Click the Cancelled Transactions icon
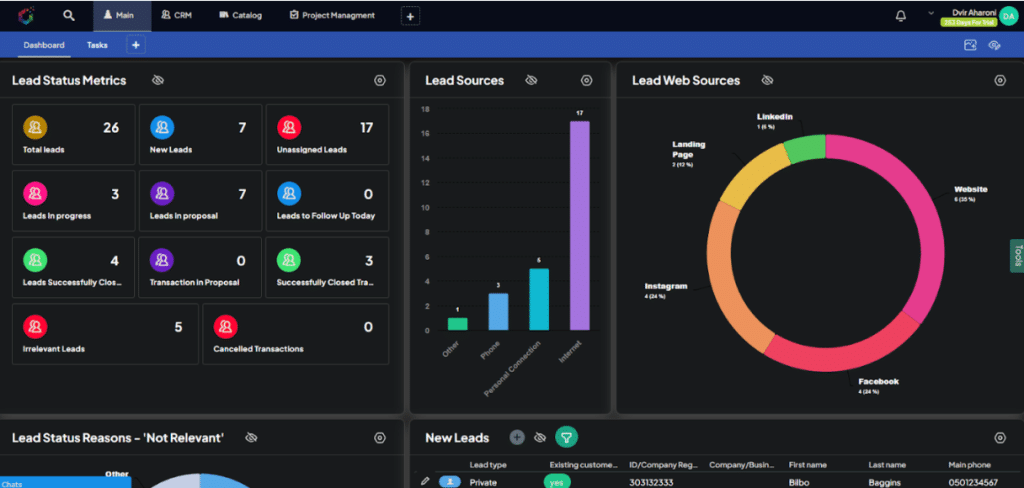 (x=225, y=326)
